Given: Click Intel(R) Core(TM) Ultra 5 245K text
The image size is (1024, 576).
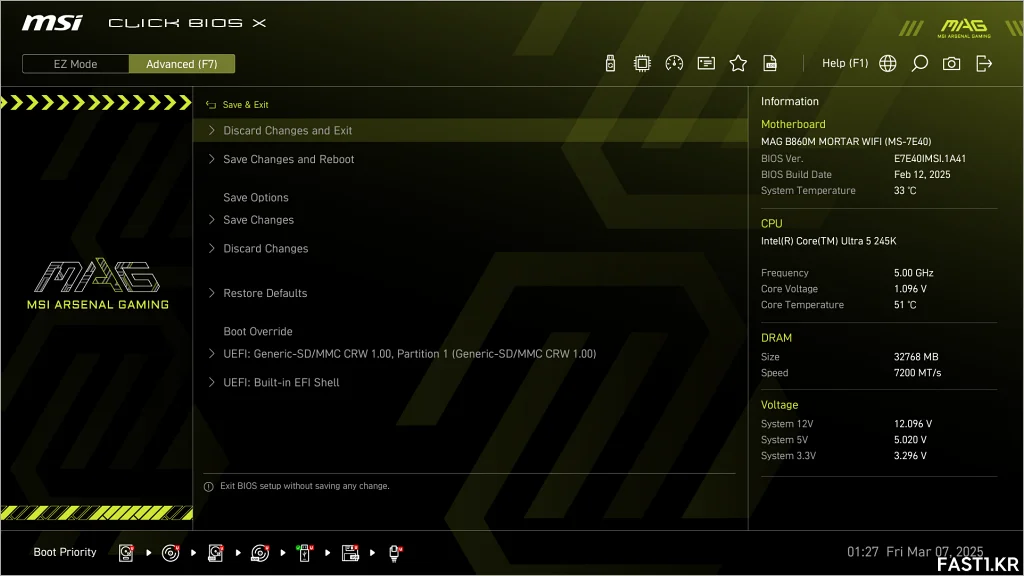Looking at the screenshot, I should tap(828, 241).
